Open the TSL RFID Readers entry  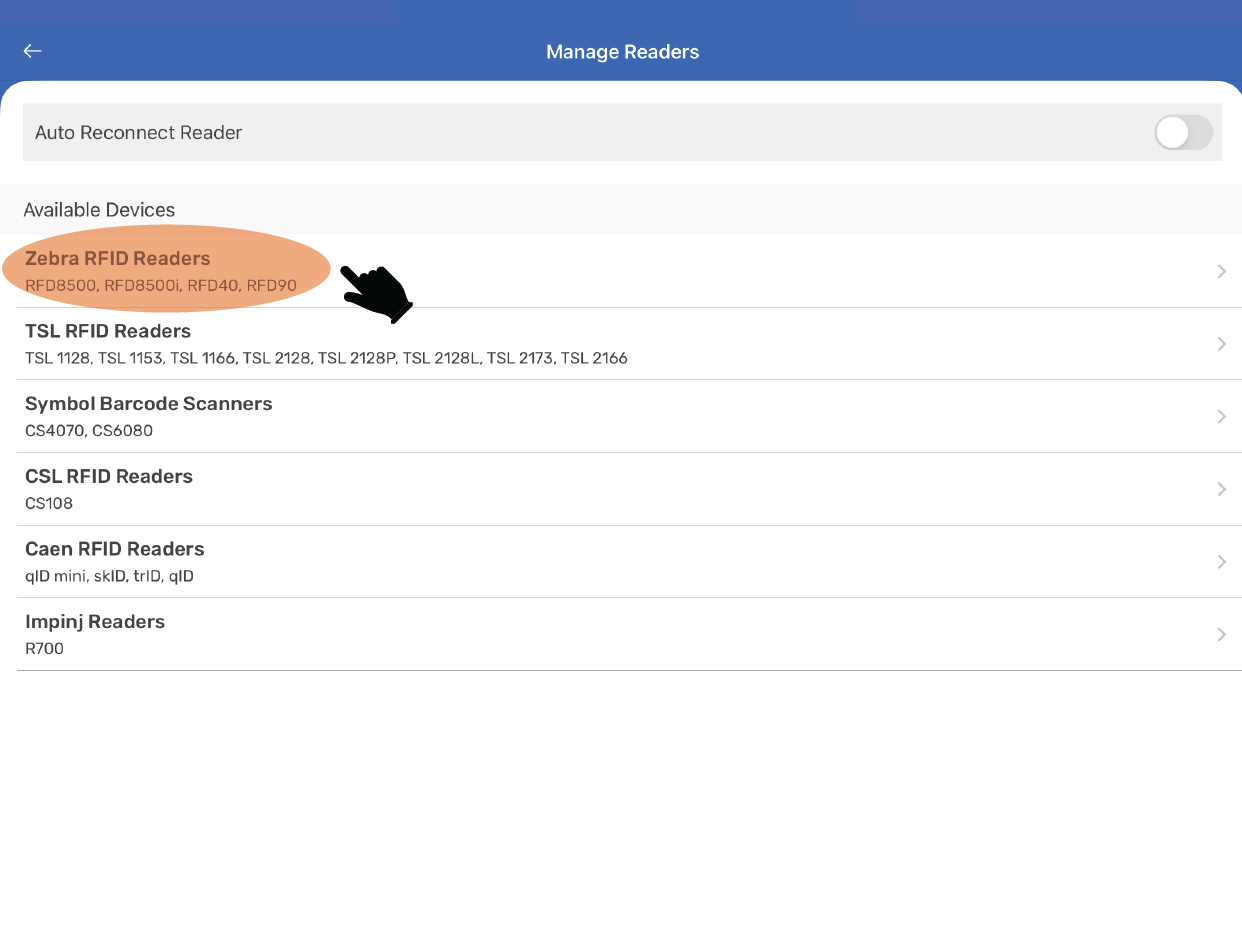tap(108, 331)
